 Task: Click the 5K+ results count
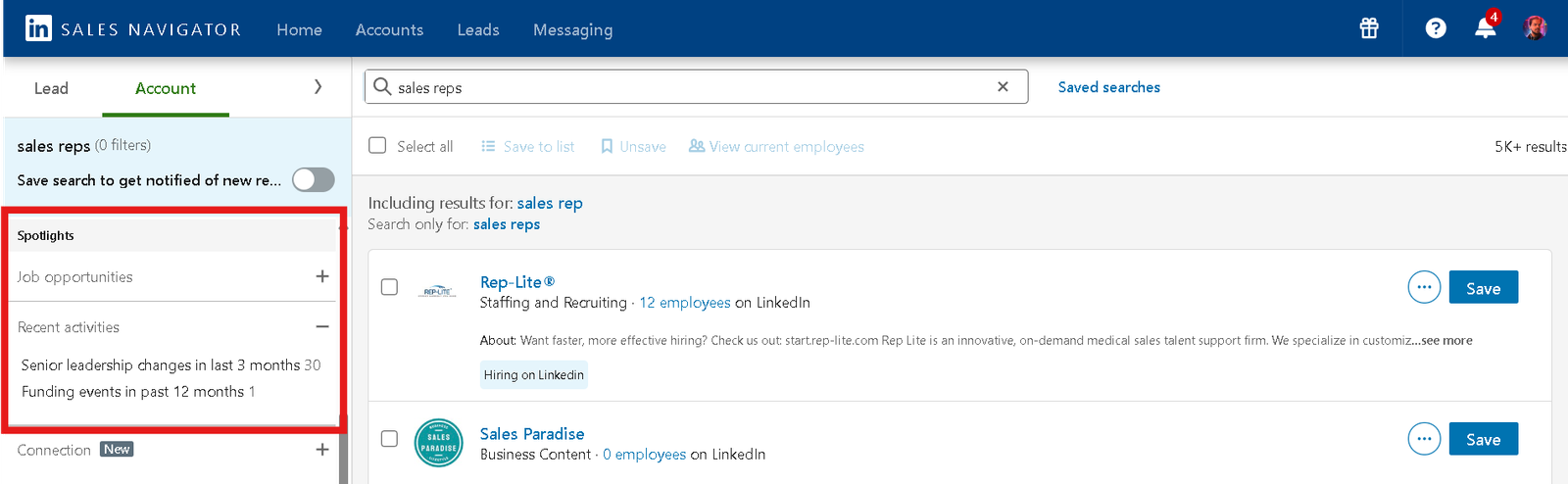pos(1530,146)
